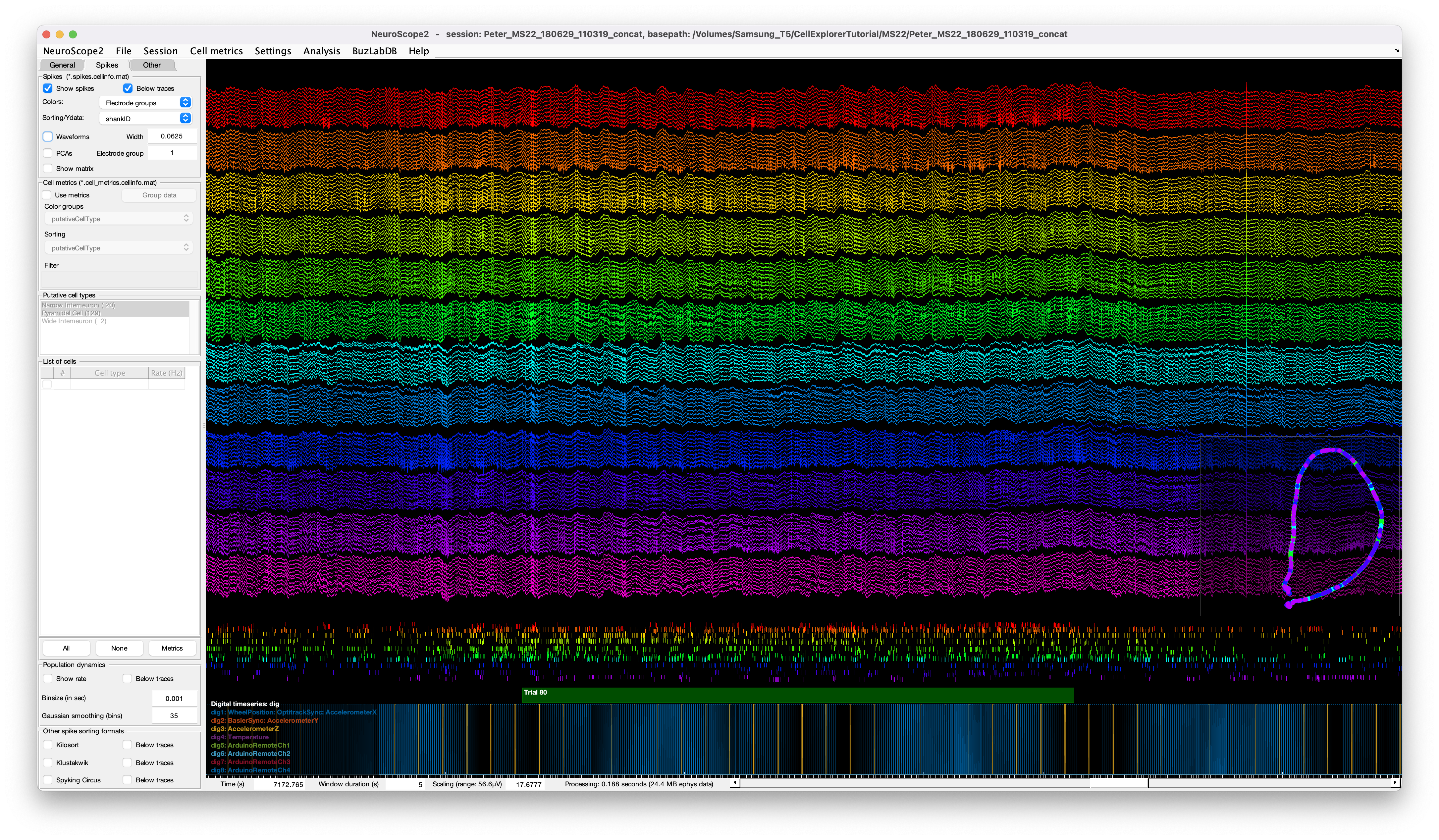Select Narrow Interneuron in Putative cell types
This screenshot has width=1439, height=840.
(x=78, y=305)
